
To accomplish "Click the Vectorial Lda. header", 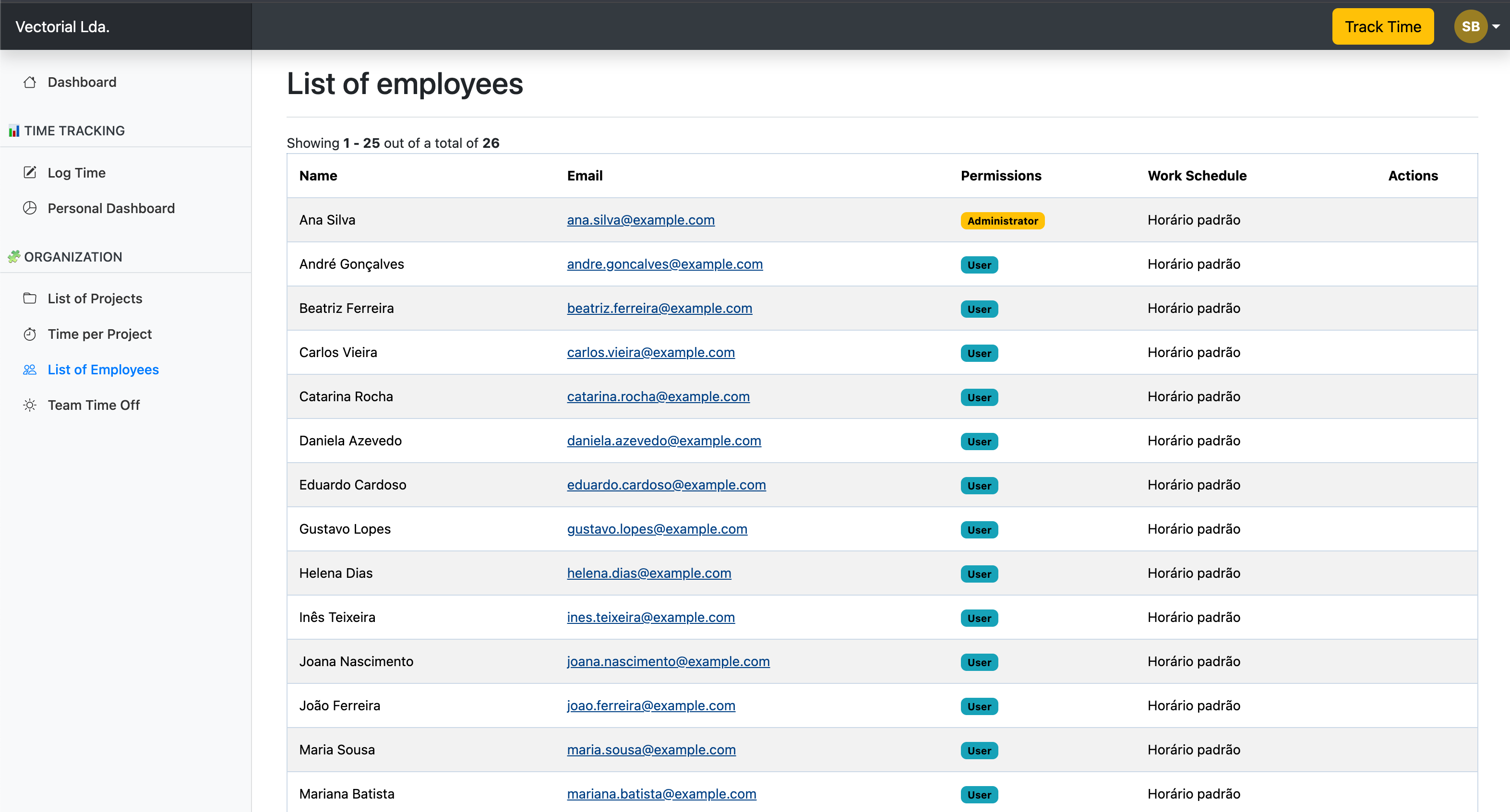I will [62, 26].
